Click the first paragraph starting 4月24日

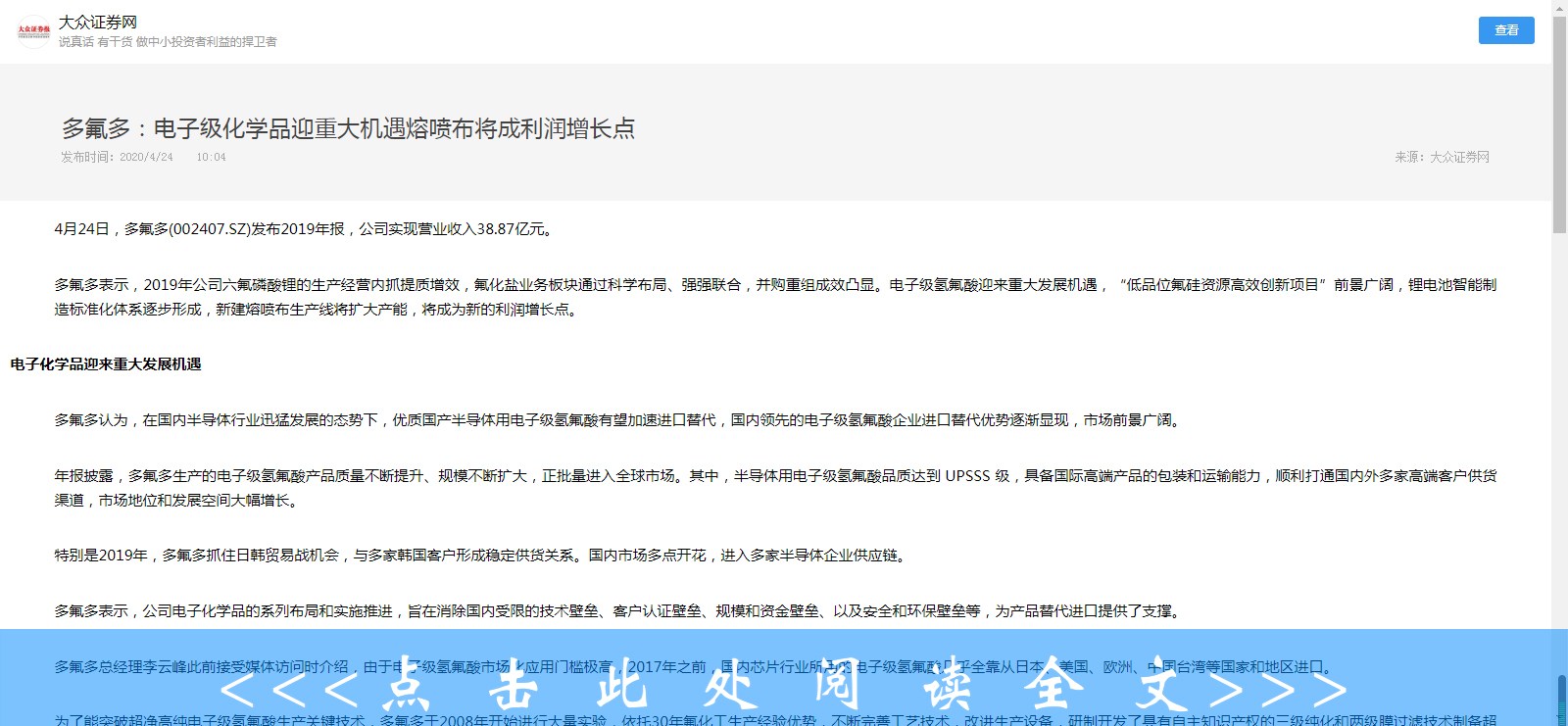point(305,229)
